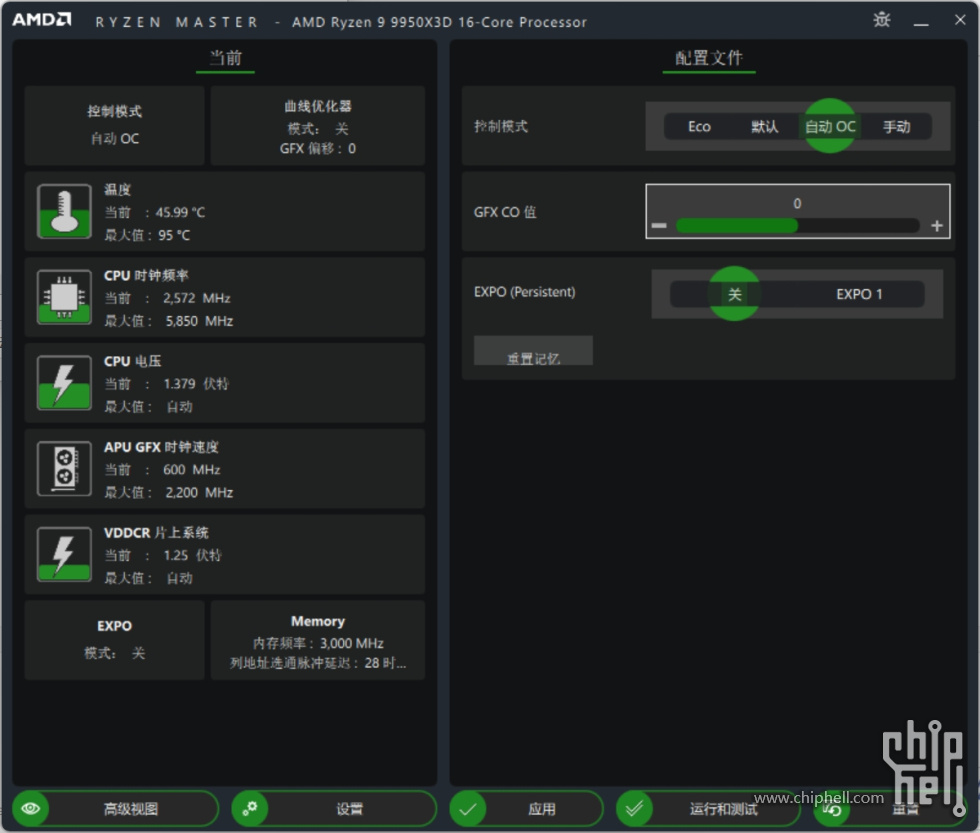
Task: Select Eco control mode
Action: 699,126
